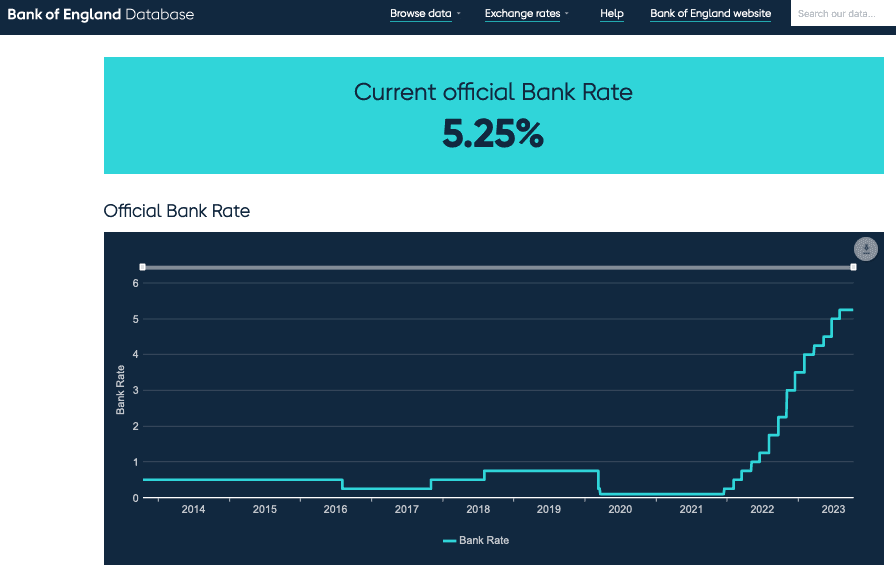Go to the Bank of England website link

[710, 14]
